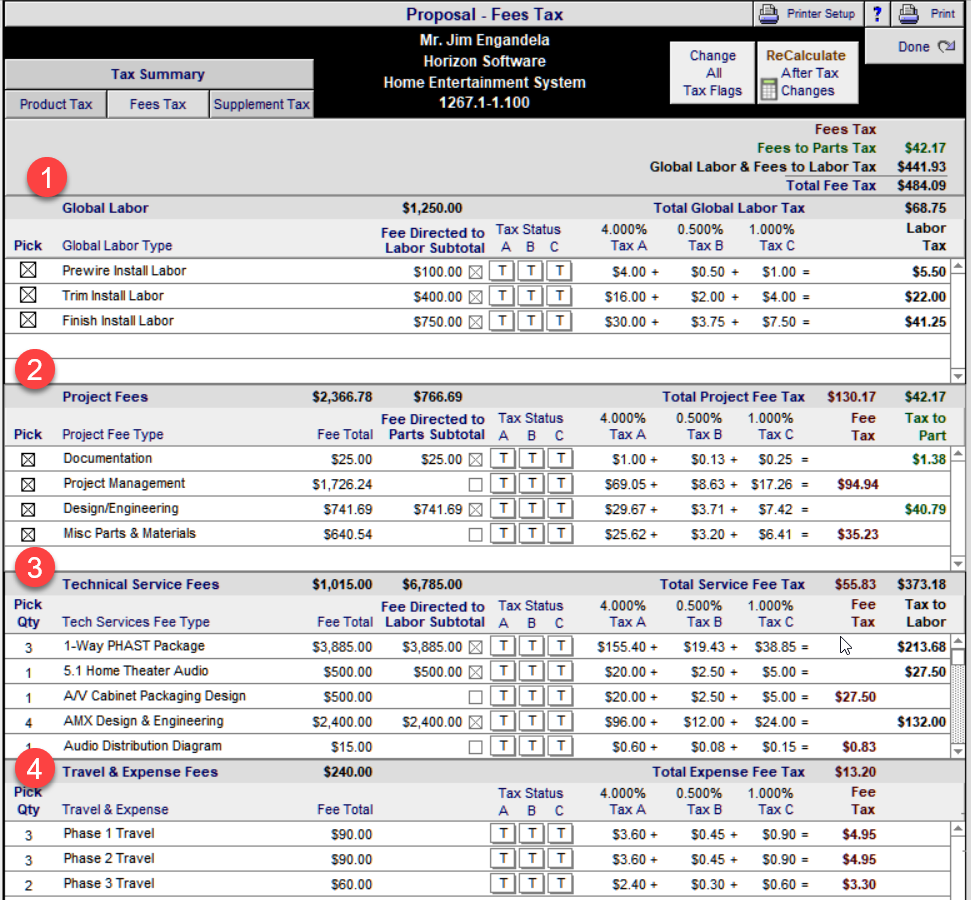Click the $3,885.00 fee total for 1-Way PHAST Package

click(x=342, y=647)
